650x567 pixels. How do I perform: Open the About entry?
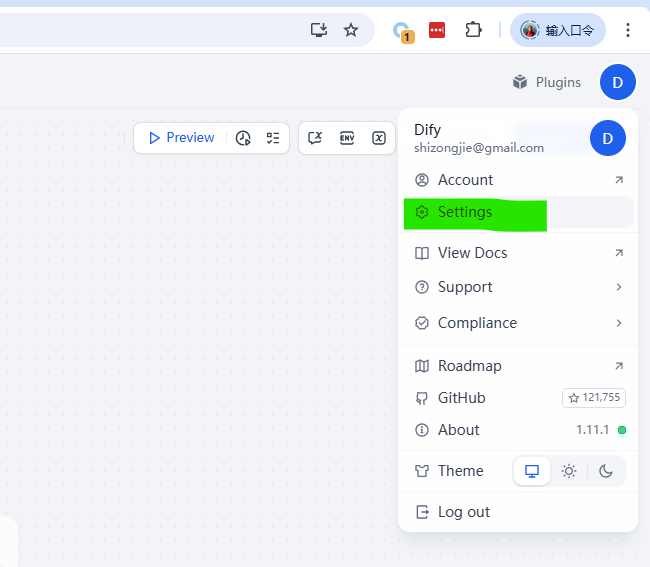518,430
